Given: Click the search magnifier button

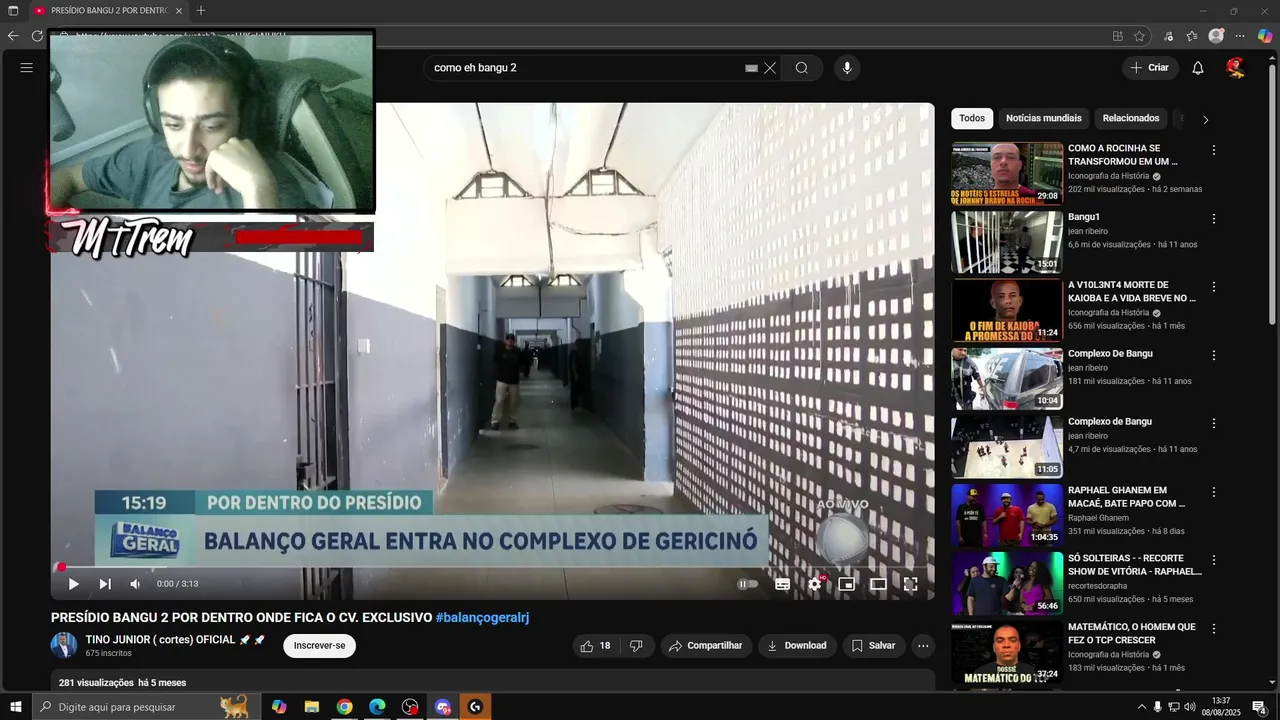Looking at the screenshot, I should 802,68.
